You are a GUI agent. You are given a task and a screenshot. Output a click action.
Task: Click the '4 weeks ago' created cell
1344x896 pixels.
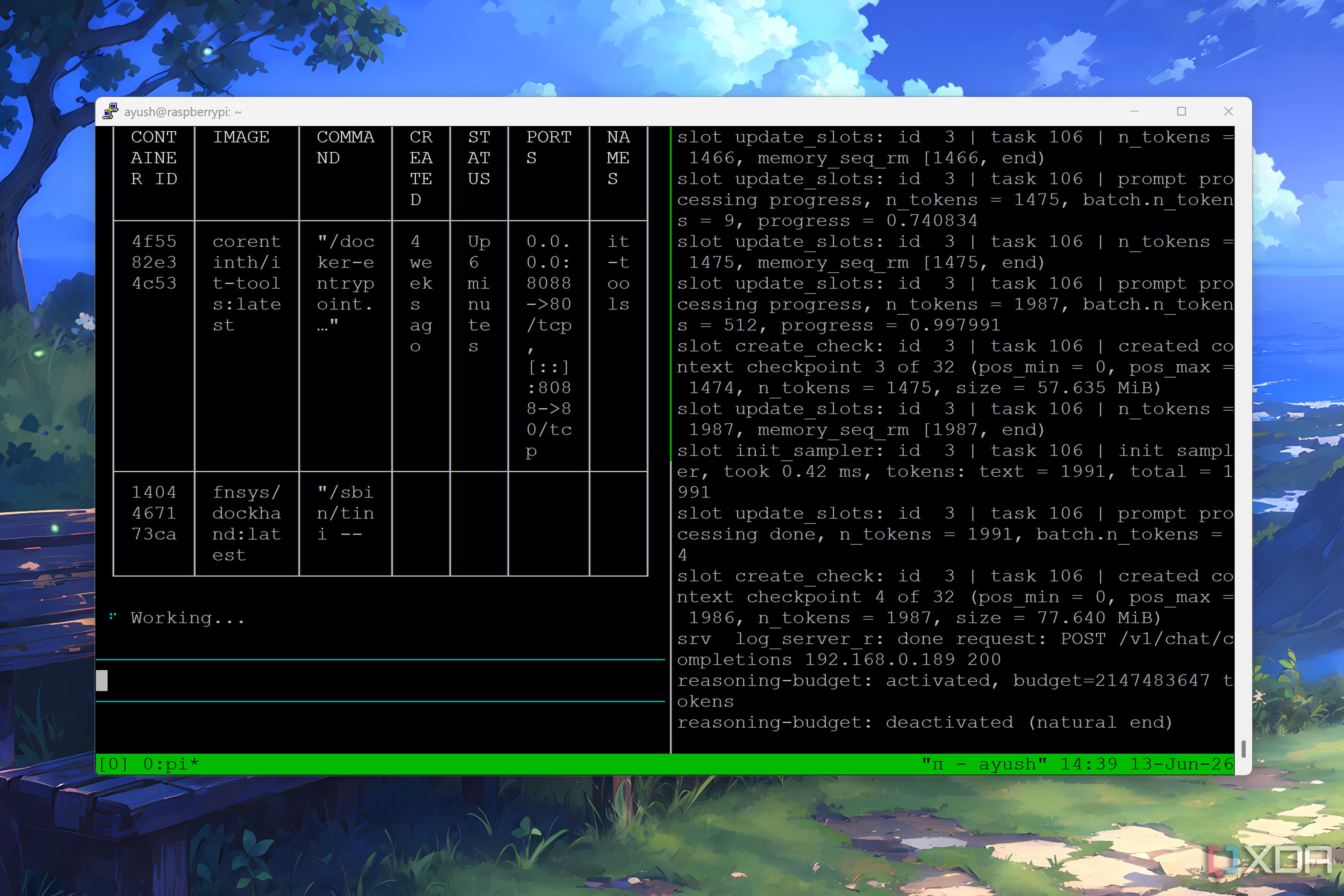[x=421, y=294]
